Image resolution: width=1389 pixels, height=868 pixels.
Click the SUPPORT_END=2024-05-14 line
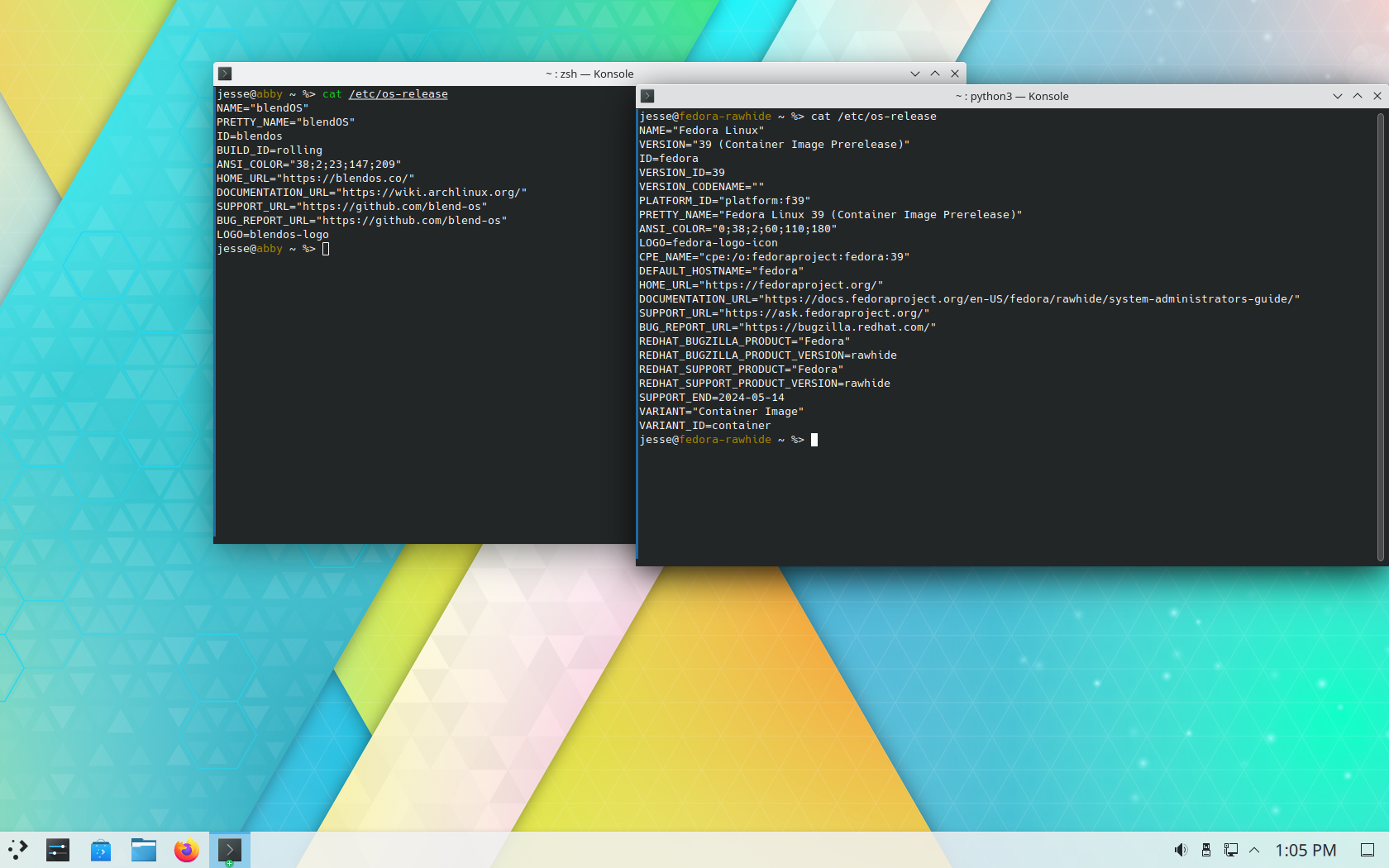712,398
